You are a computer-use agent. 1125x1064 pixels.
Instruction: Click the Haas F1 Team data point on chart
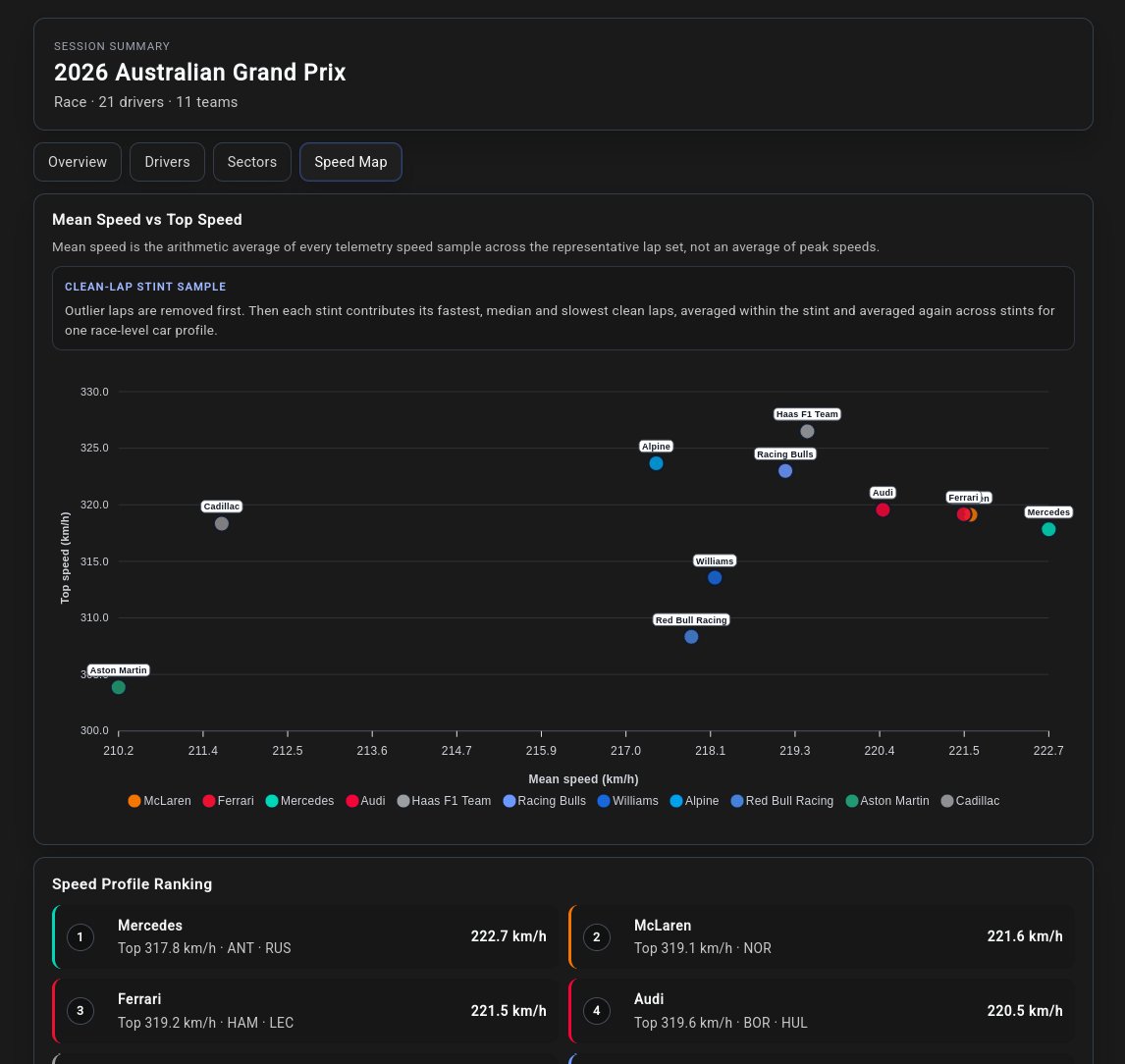807,431
